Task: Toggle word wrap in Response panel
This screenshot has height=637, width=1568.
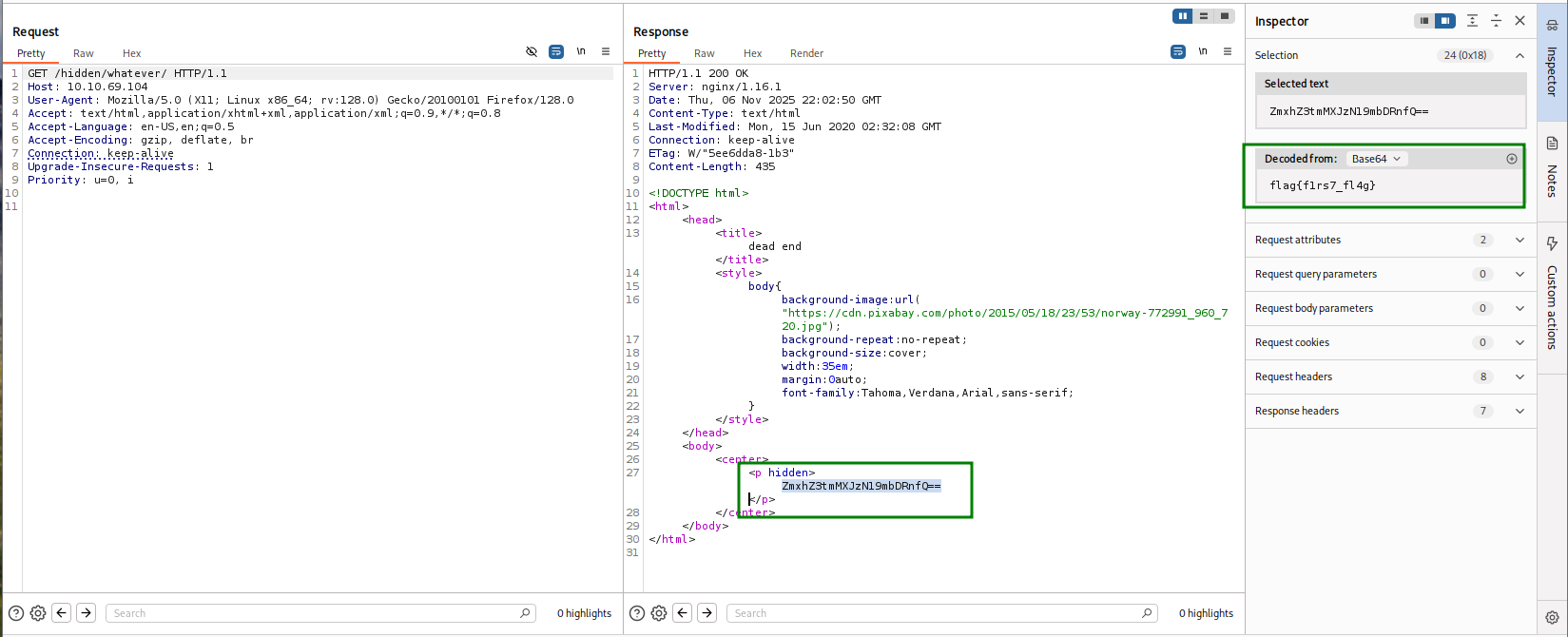Action: tap(1178, 51)
